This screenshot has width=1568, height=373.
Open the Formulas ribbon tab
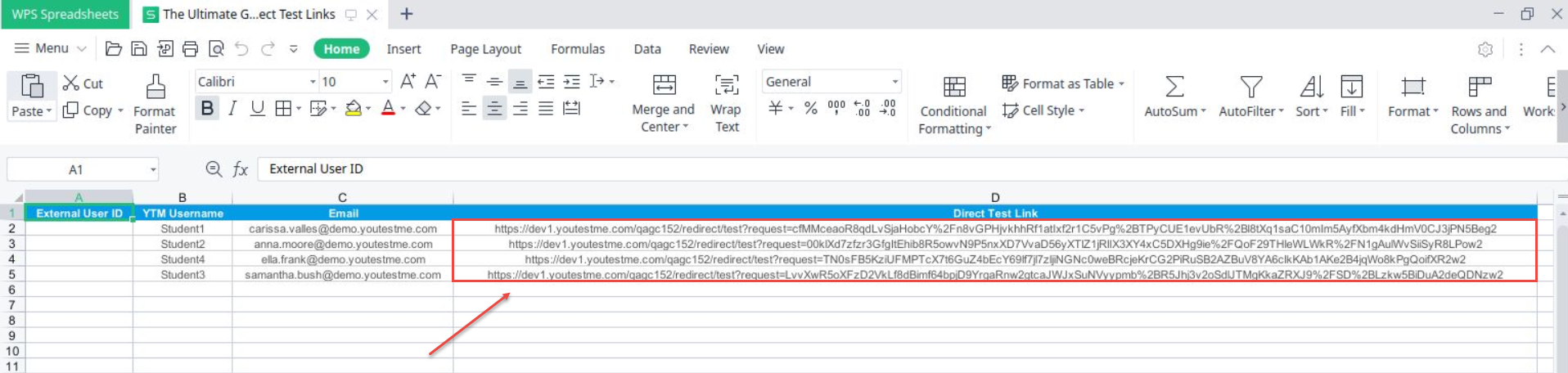577,49
